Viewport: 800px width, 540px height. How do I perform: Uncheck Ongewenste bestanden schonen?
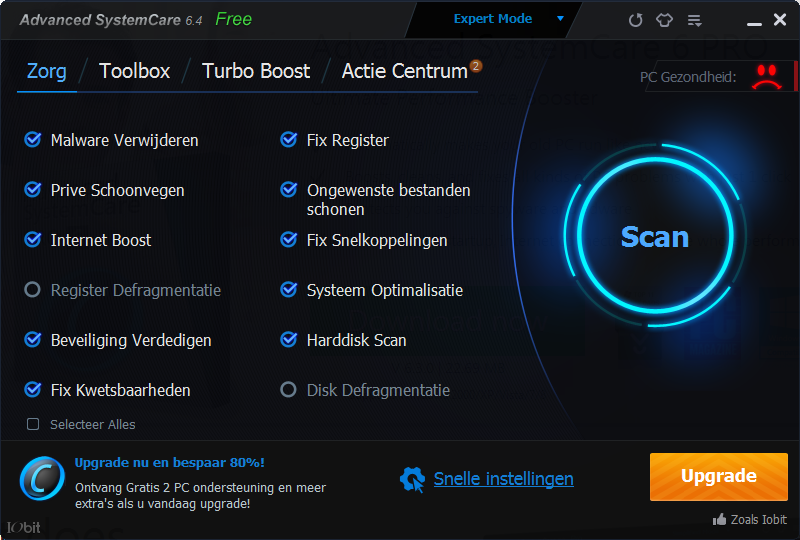tap(289, 189)
